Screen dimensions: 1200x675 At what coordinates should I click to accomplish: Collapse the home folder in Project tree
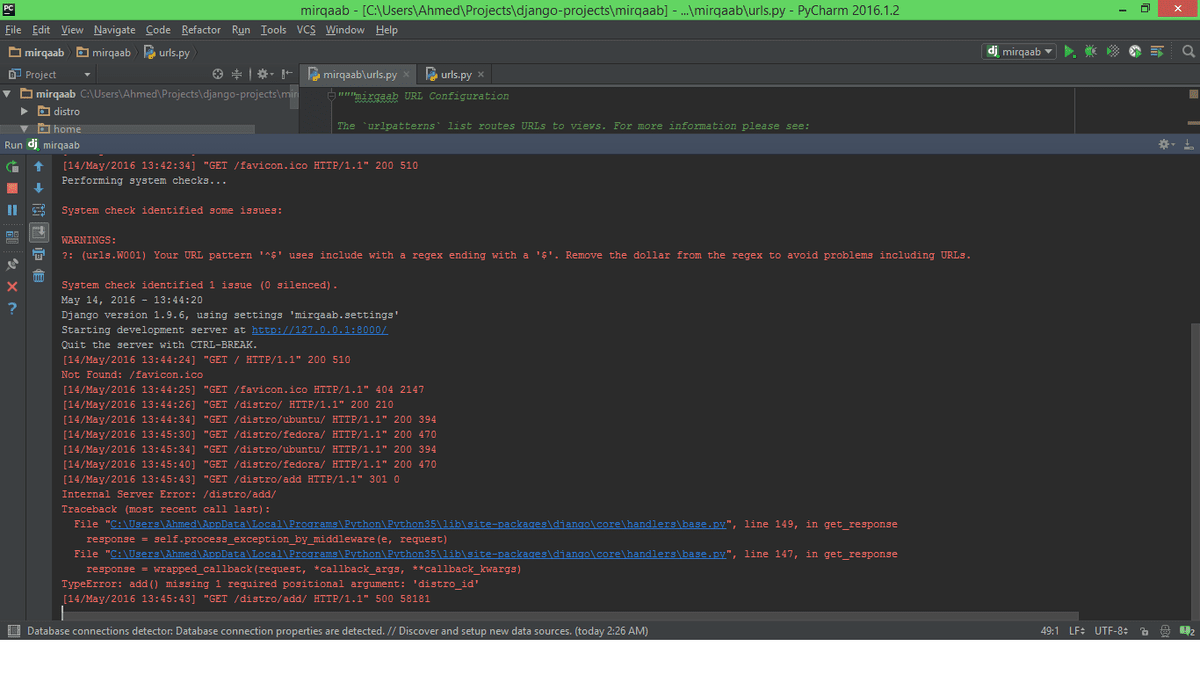[24, 128]
